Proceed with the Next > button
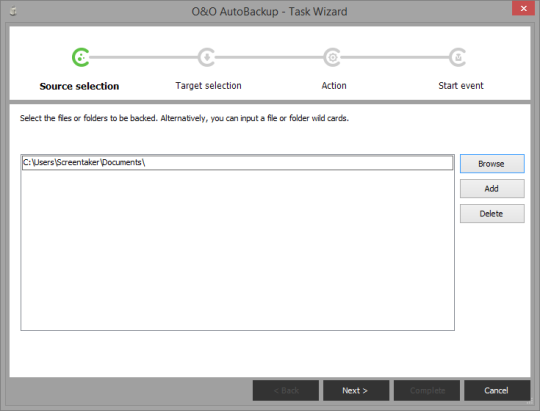The width and height of the screenshot is (540, 411). click(356, 390)
